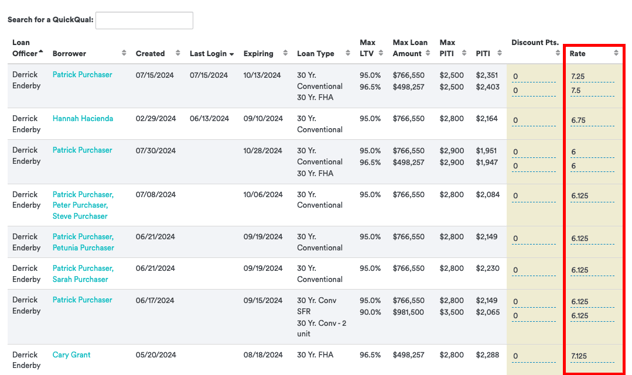This screenshot has height=375, width=632.
Task: Sort by Discount Pts. column arrows
Action: click(558, 53)
